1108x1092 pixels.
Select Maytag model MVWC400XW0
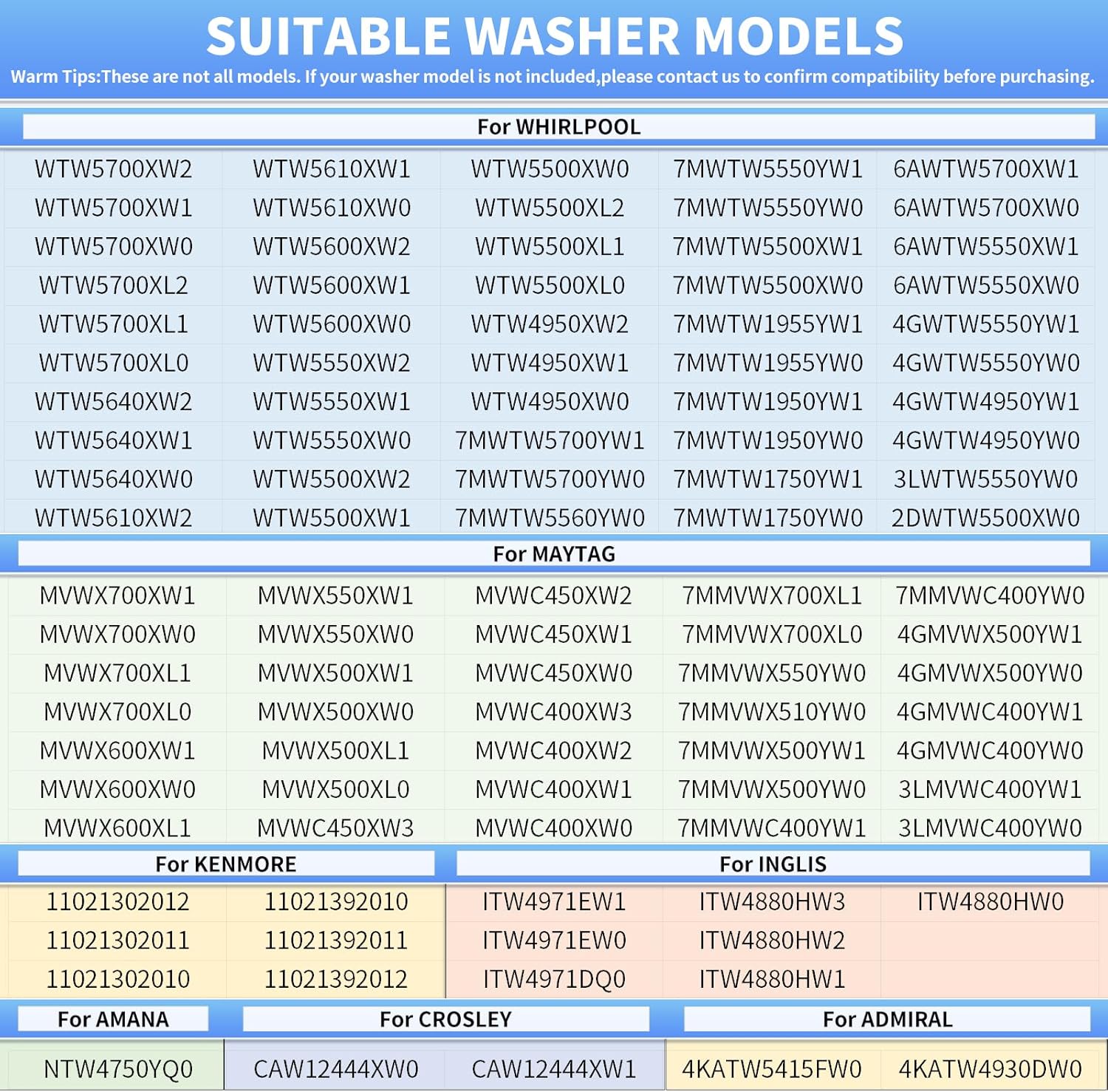554,828
